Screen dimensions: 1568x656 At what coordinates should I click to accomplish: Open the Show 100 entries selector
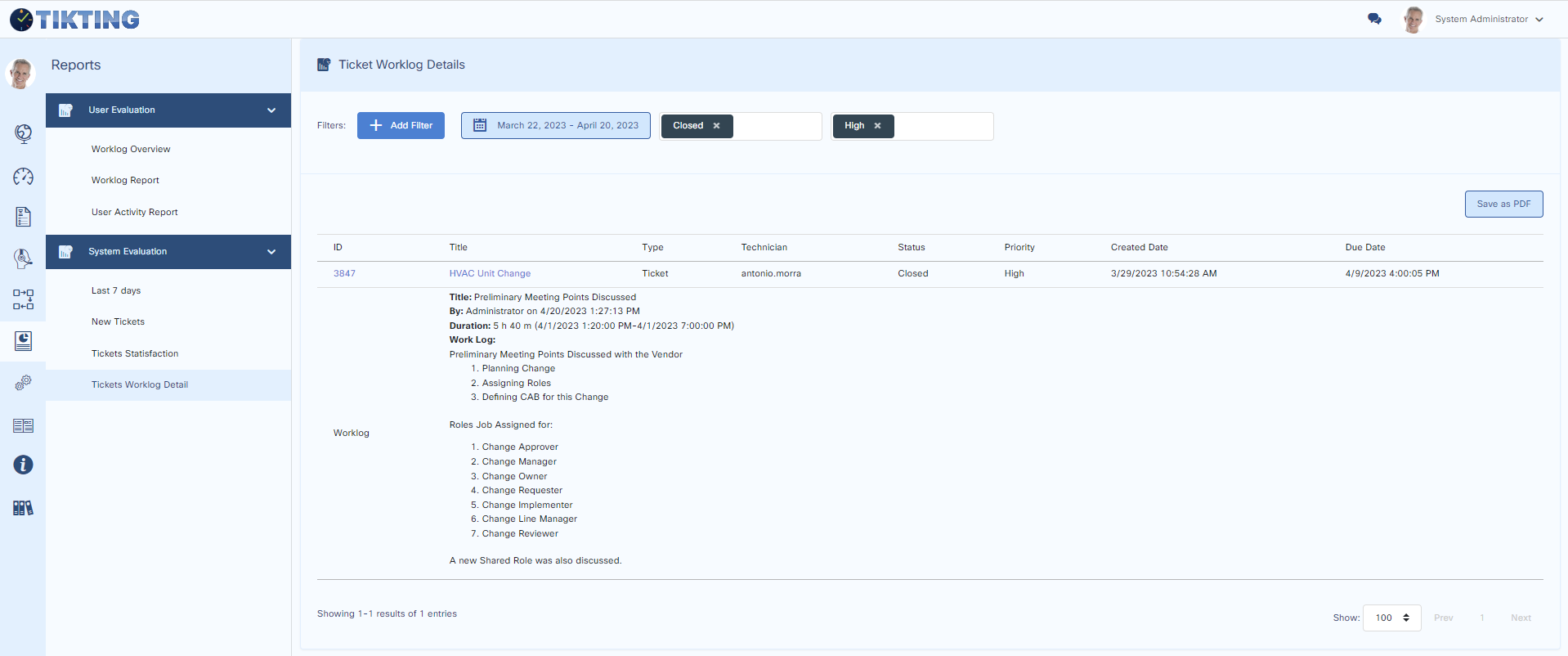[1391, 618]
